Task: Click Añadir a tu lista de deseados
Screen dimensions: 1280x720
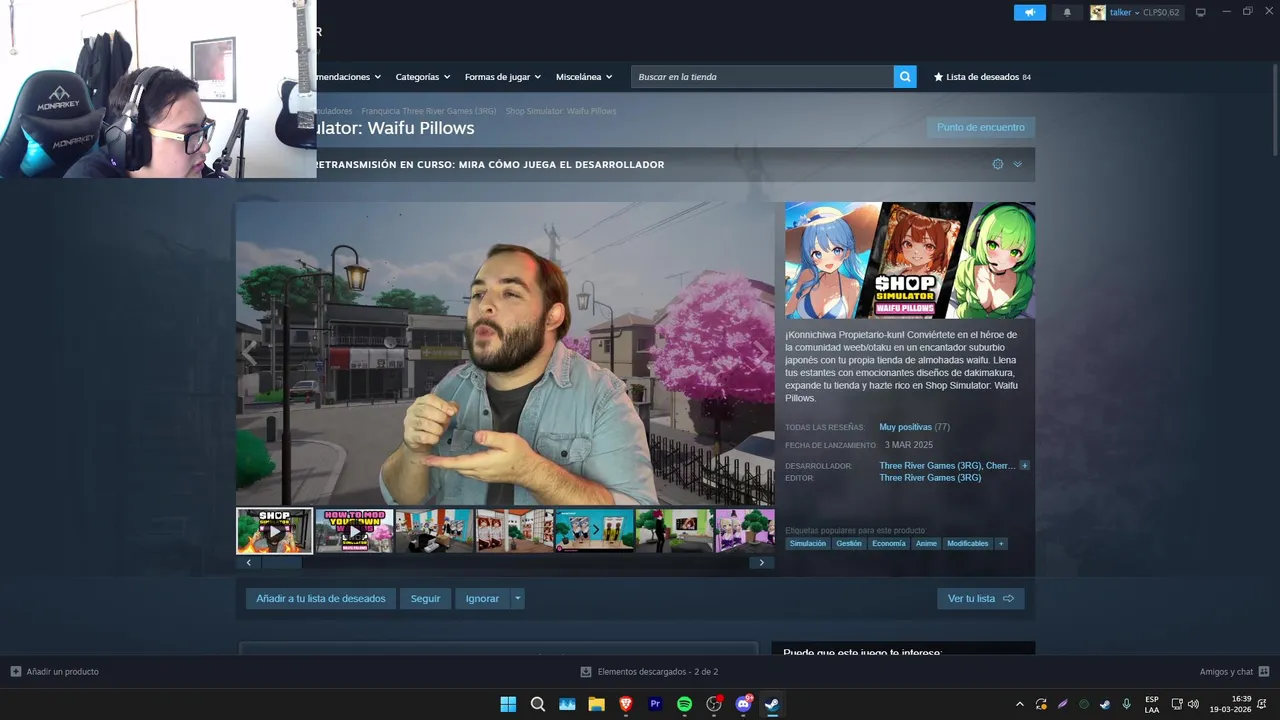Action: tap(320, 599)
